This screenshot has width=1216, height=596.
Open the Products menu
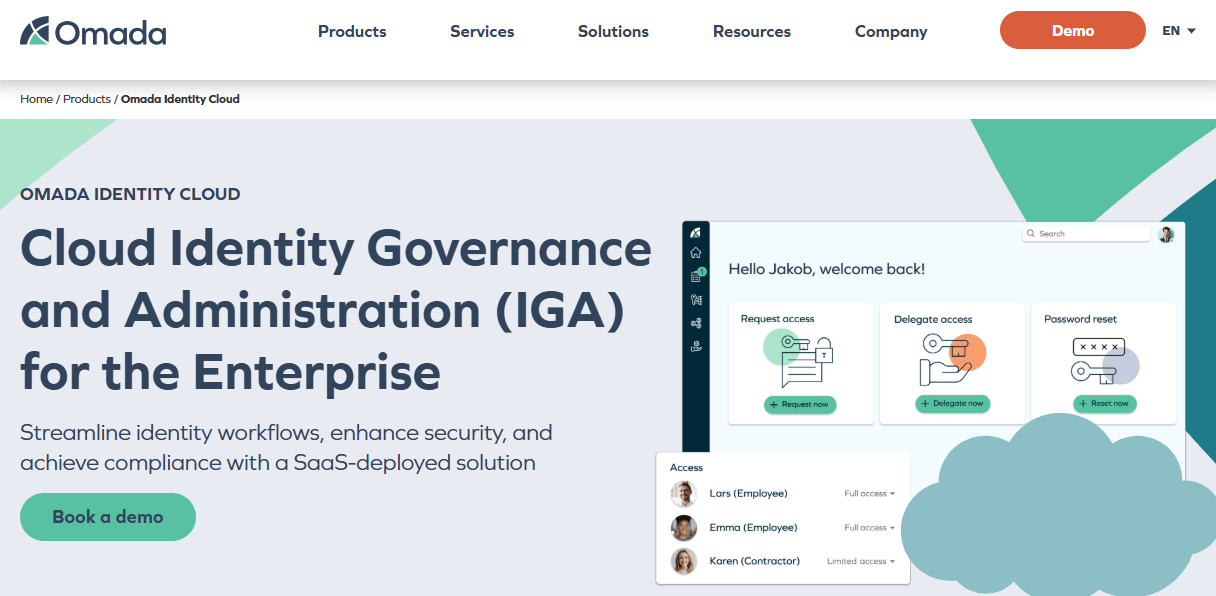click(352, 31)
